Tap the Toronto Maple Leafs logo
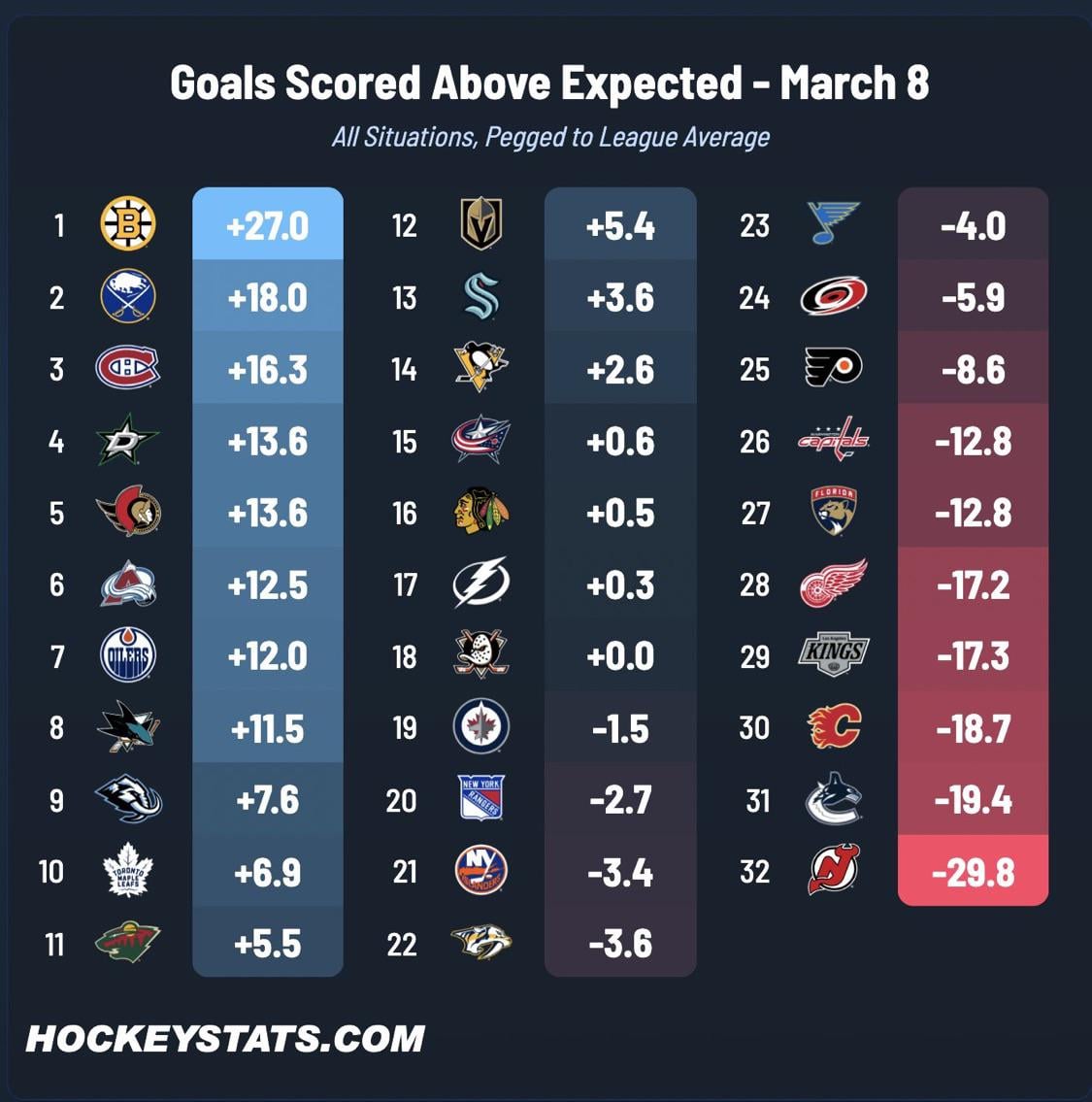 (128, 870)
